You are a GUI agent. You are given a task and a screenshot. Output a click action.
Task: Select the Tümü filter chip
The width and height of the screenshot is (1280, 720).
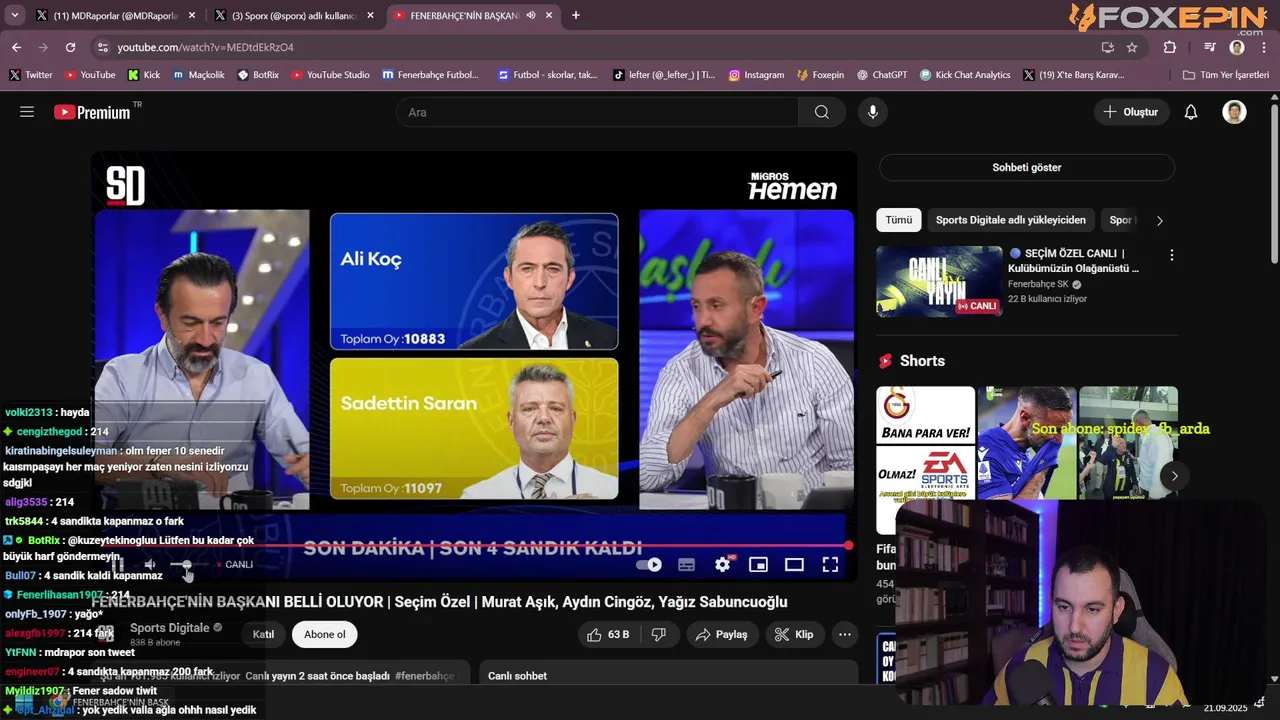pos(898,220)
